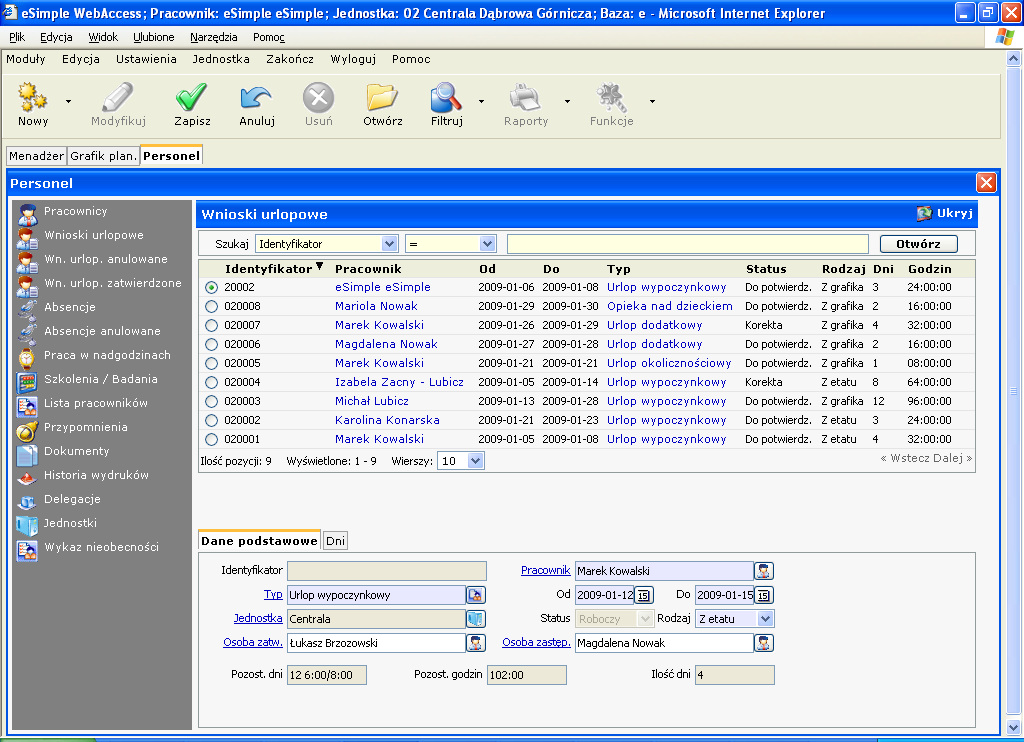
Task: Open the Otwórz folder icon
Action: (x=383, y=97)
